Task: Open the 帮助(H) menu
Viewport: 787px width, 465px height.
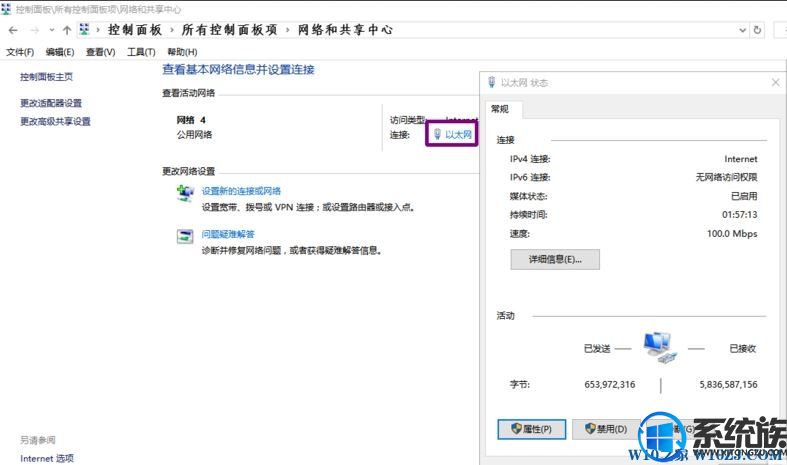Action: click(182, 52)
